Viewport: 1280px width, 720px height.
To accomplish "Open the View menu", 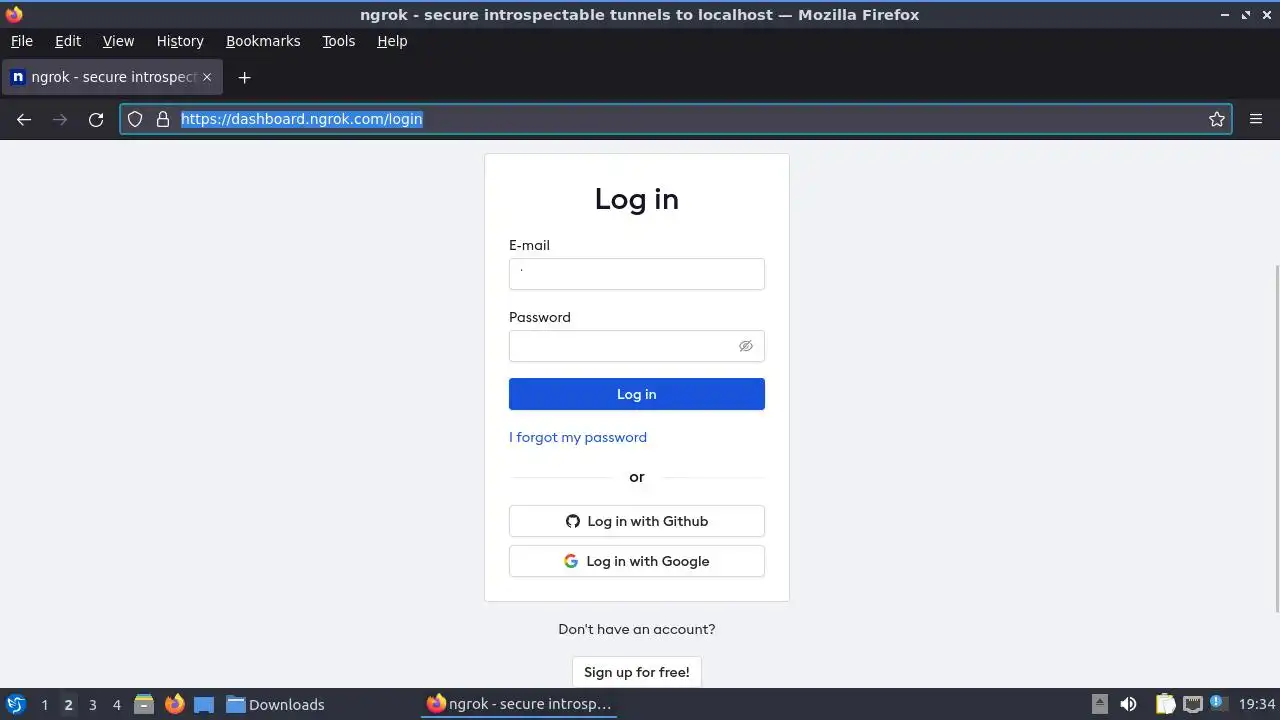I will click(x=118, y=41).
